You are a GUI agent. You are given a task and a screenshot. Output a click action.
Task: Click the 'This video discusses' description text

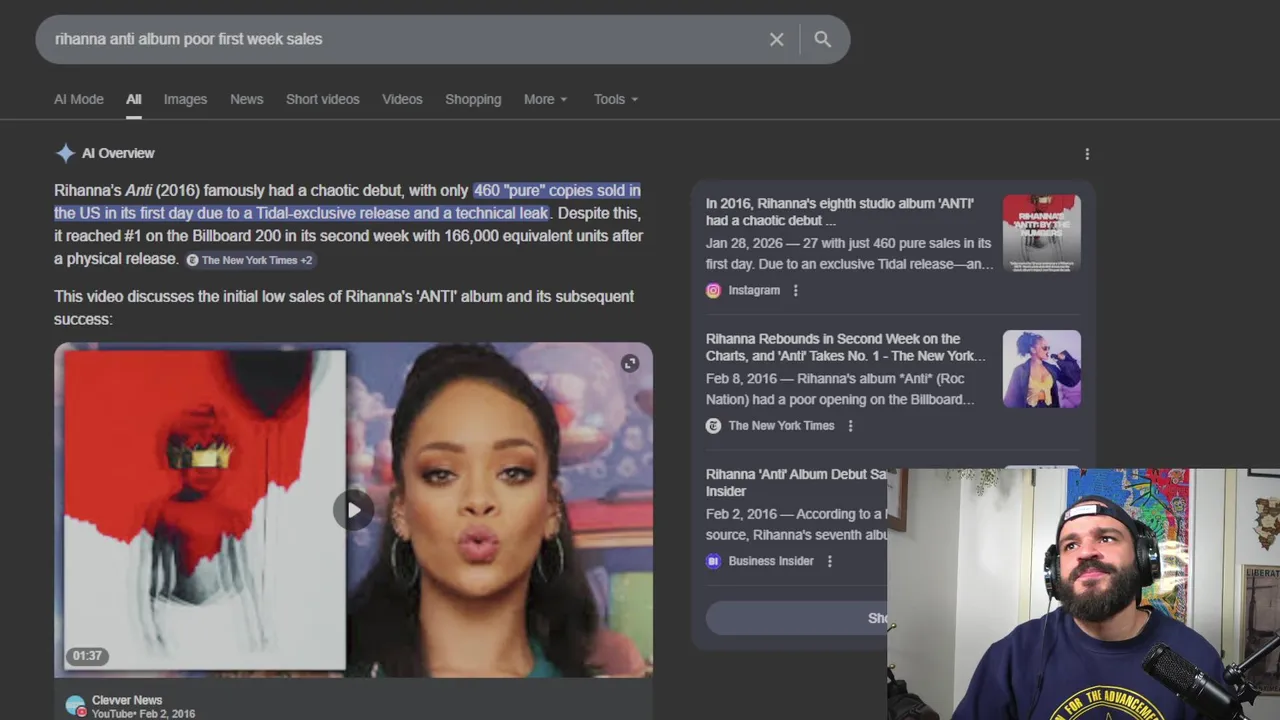[344, 307]
